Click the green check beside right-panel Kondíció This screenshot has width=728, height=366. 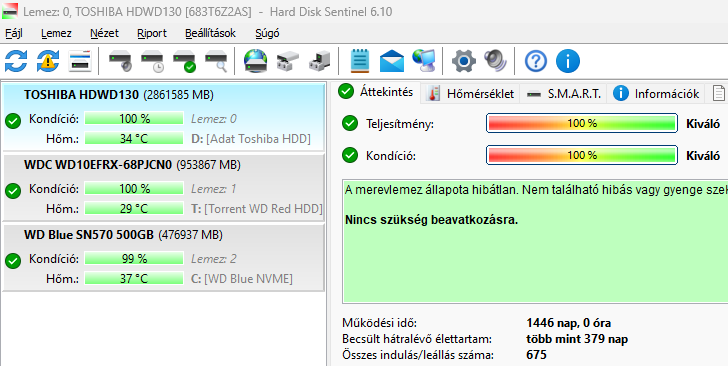(x=350, y=155)
